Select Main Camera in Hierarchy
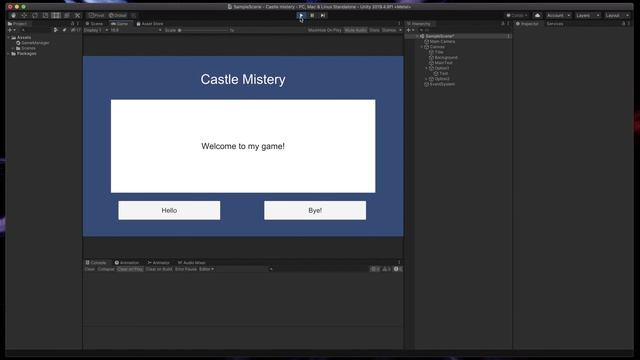Screen dimensions: 640x360 coord(440,42)
